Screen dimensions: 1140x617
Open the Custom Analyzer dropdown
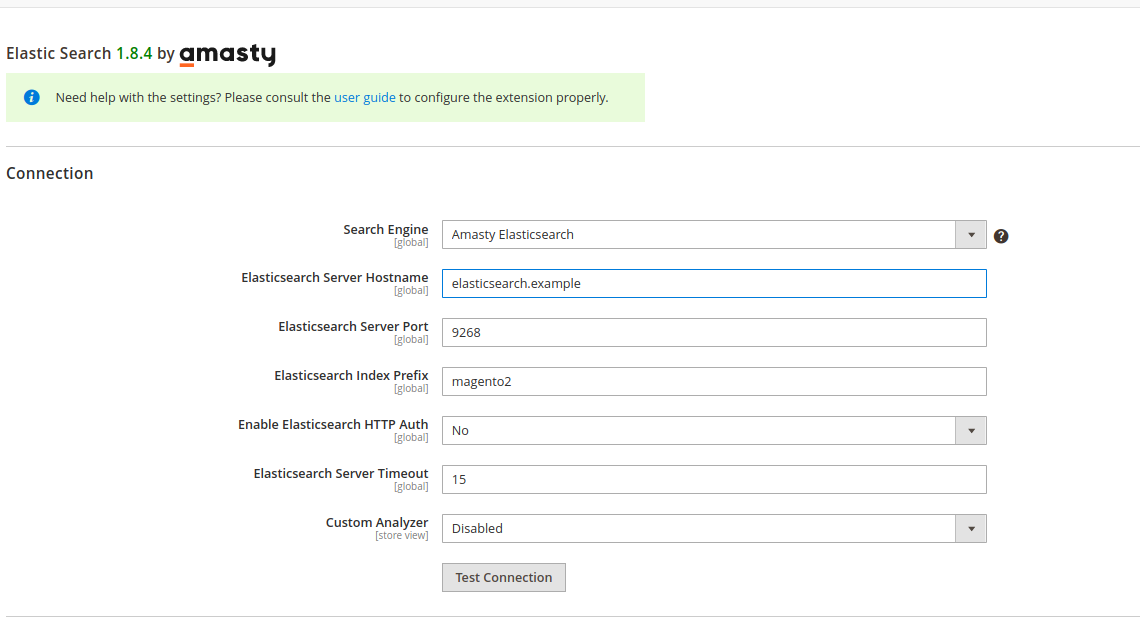point(714,528)
